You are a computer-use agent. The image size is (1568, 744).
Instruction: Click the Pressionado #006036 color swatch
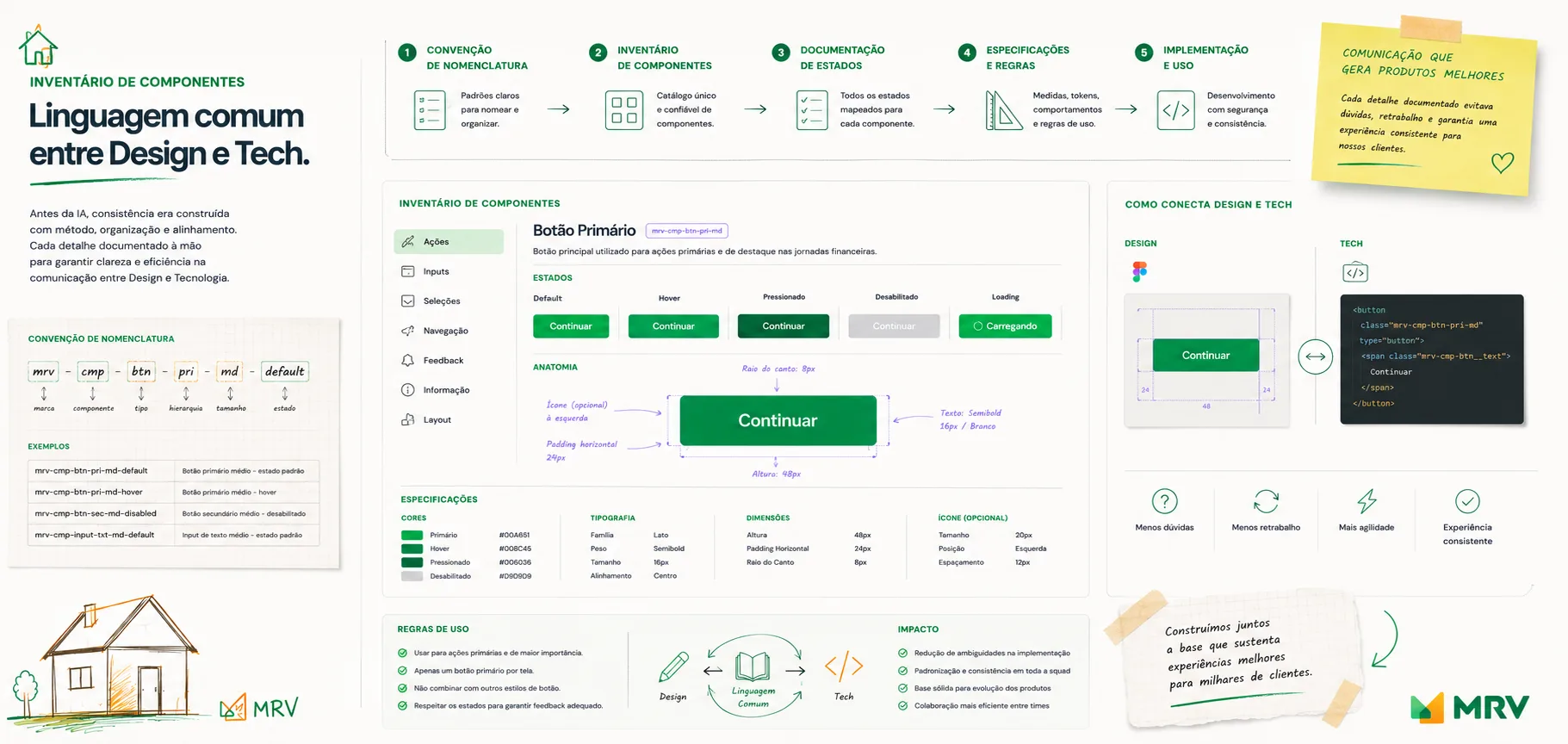(x=412, y=562)
